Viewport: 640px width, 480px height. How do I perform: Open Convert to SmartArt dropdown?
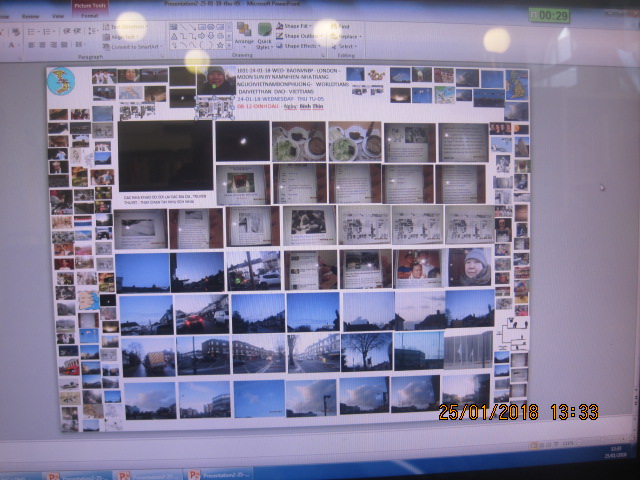132,47
